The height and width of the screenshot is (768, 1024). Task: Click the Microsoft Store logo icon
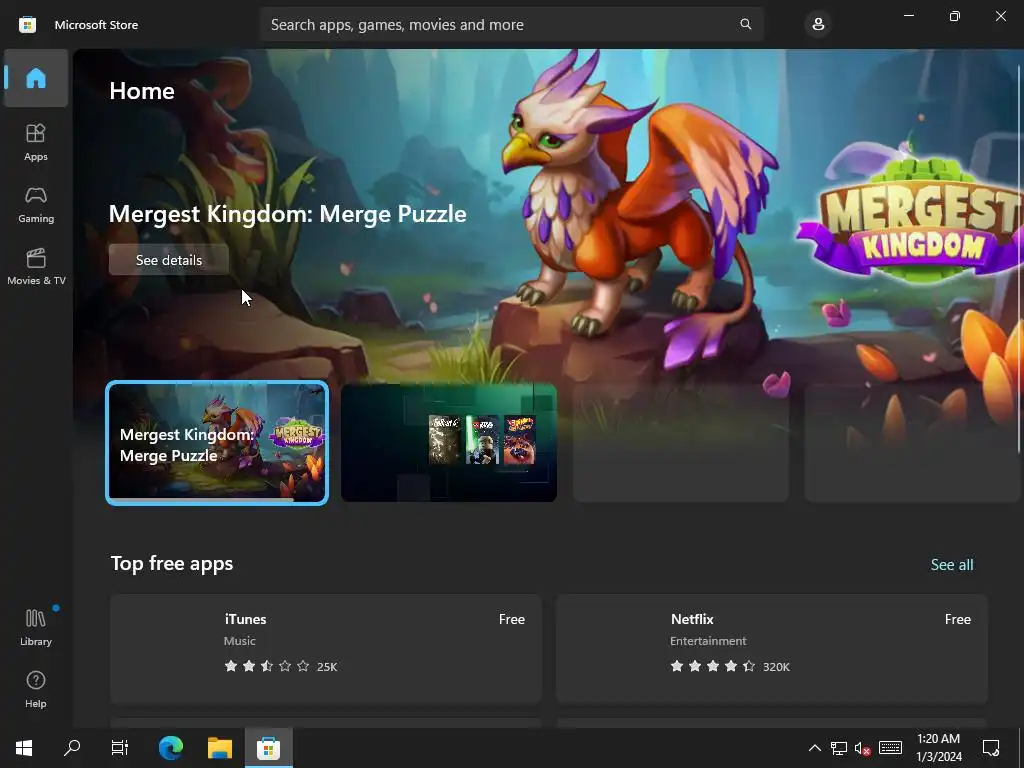pos(27,25)
